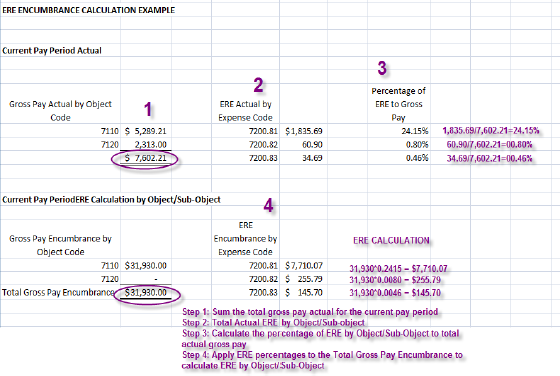The width and height of the screenshot is (560, 376).
Task: Select the 'Gross Pay Actual by Object Code' header
Action: (x=60, y=111)
